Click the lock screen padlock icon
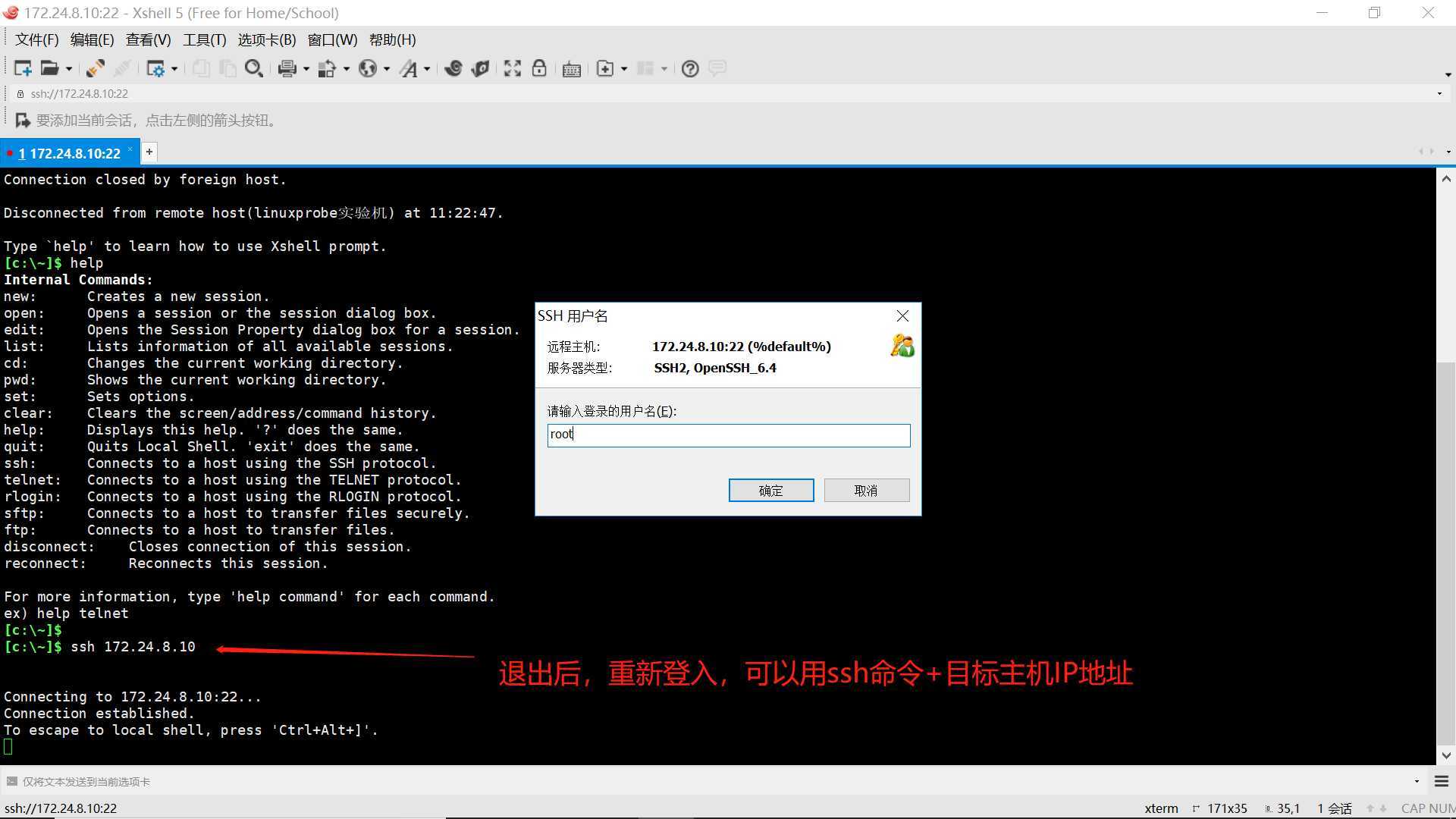 pyautogui.click(x=539, y=68)
